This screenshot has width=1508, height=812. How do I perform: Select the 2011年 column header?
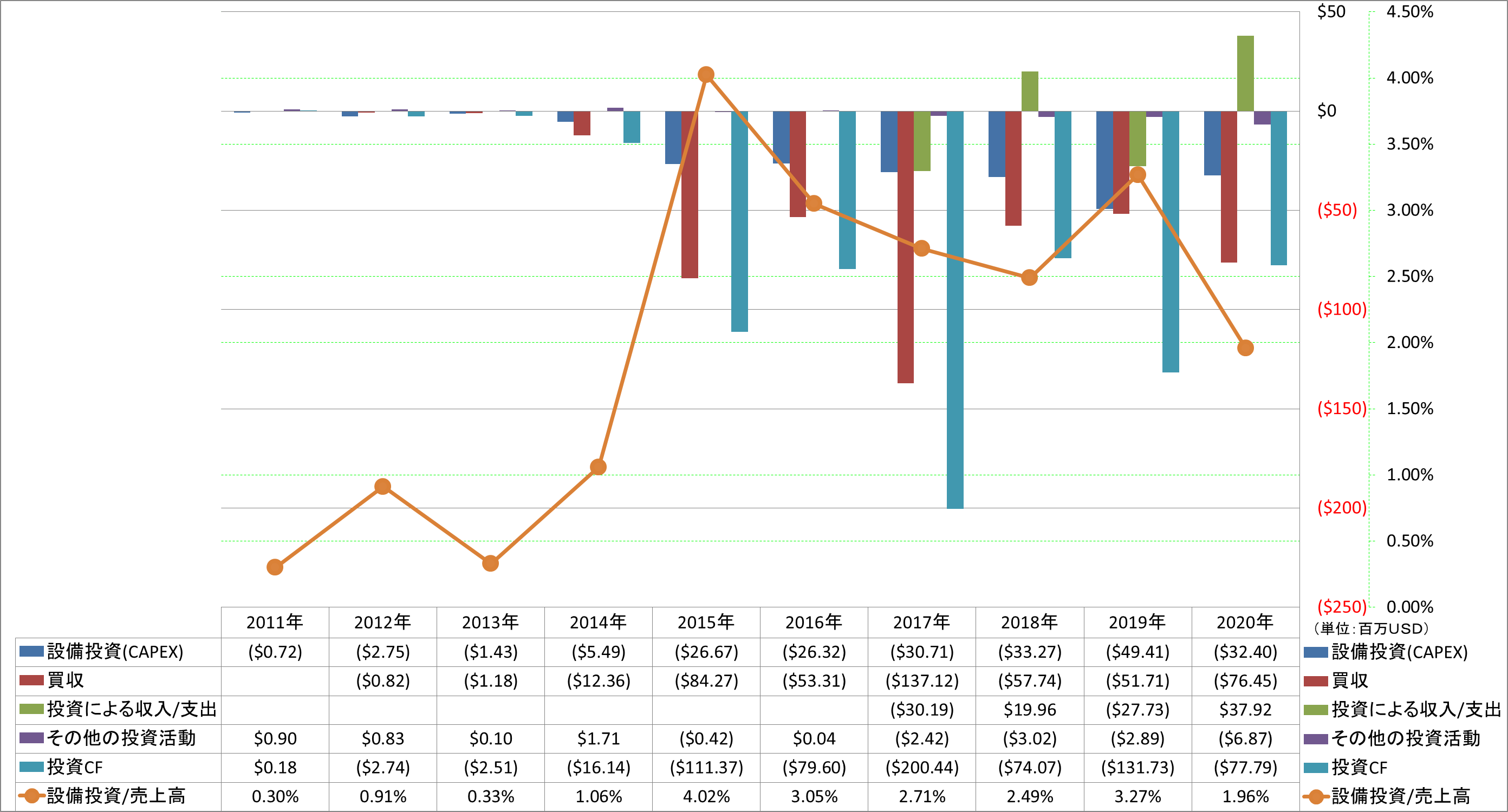coord(275,622)
